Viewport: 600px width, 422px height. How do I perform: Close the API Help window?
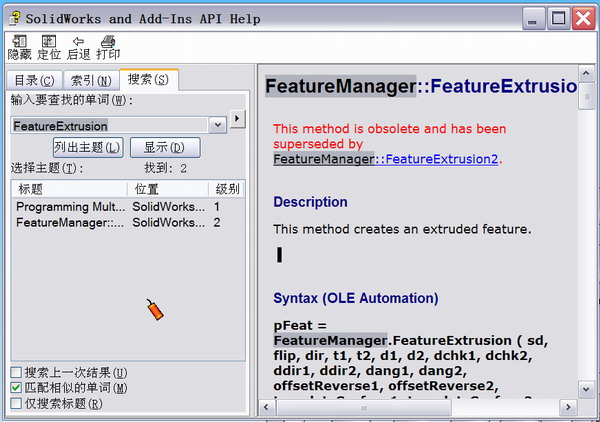tap(583, 18)
